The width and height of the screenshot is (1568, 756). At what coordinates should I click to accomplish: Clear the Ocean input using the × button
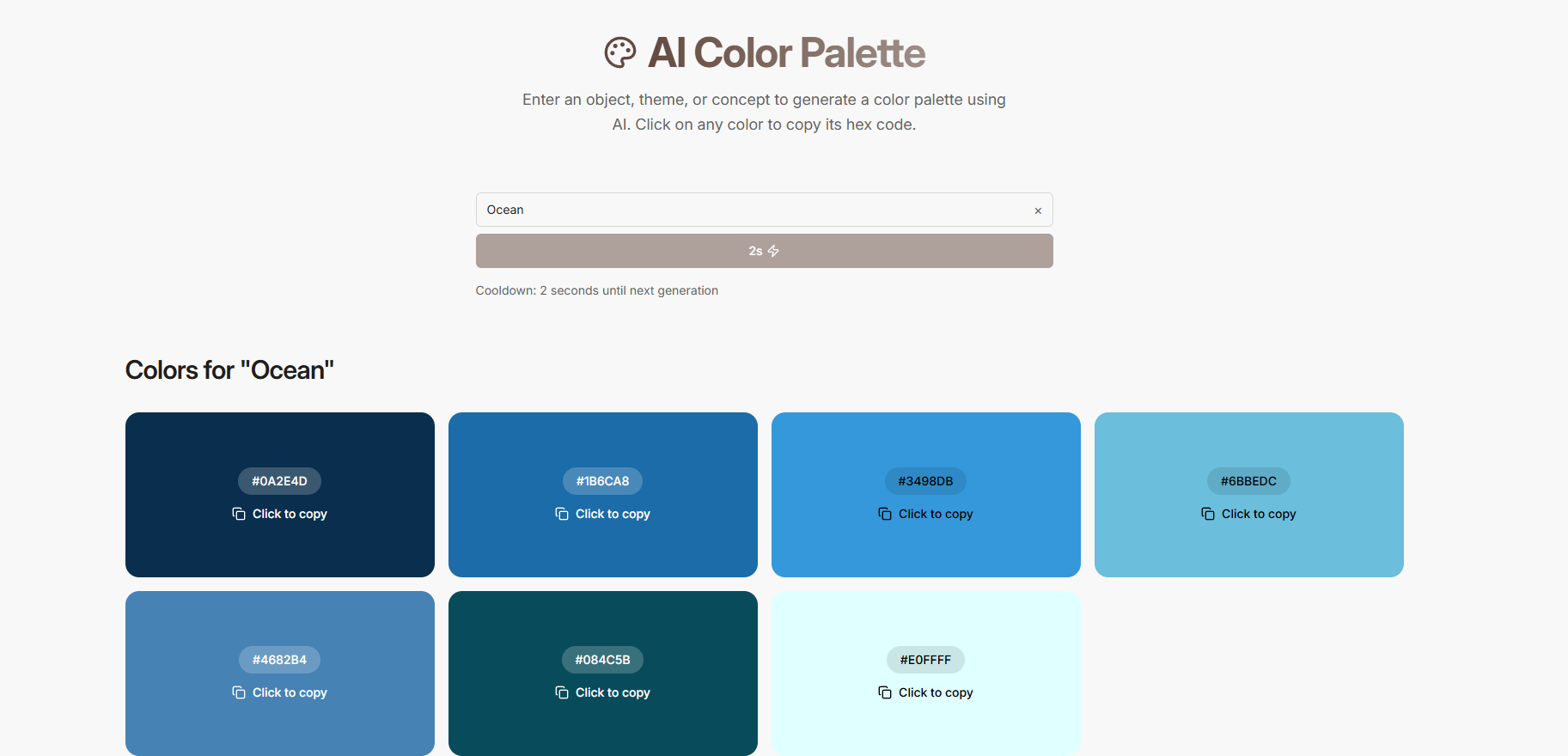point(1037,210)
